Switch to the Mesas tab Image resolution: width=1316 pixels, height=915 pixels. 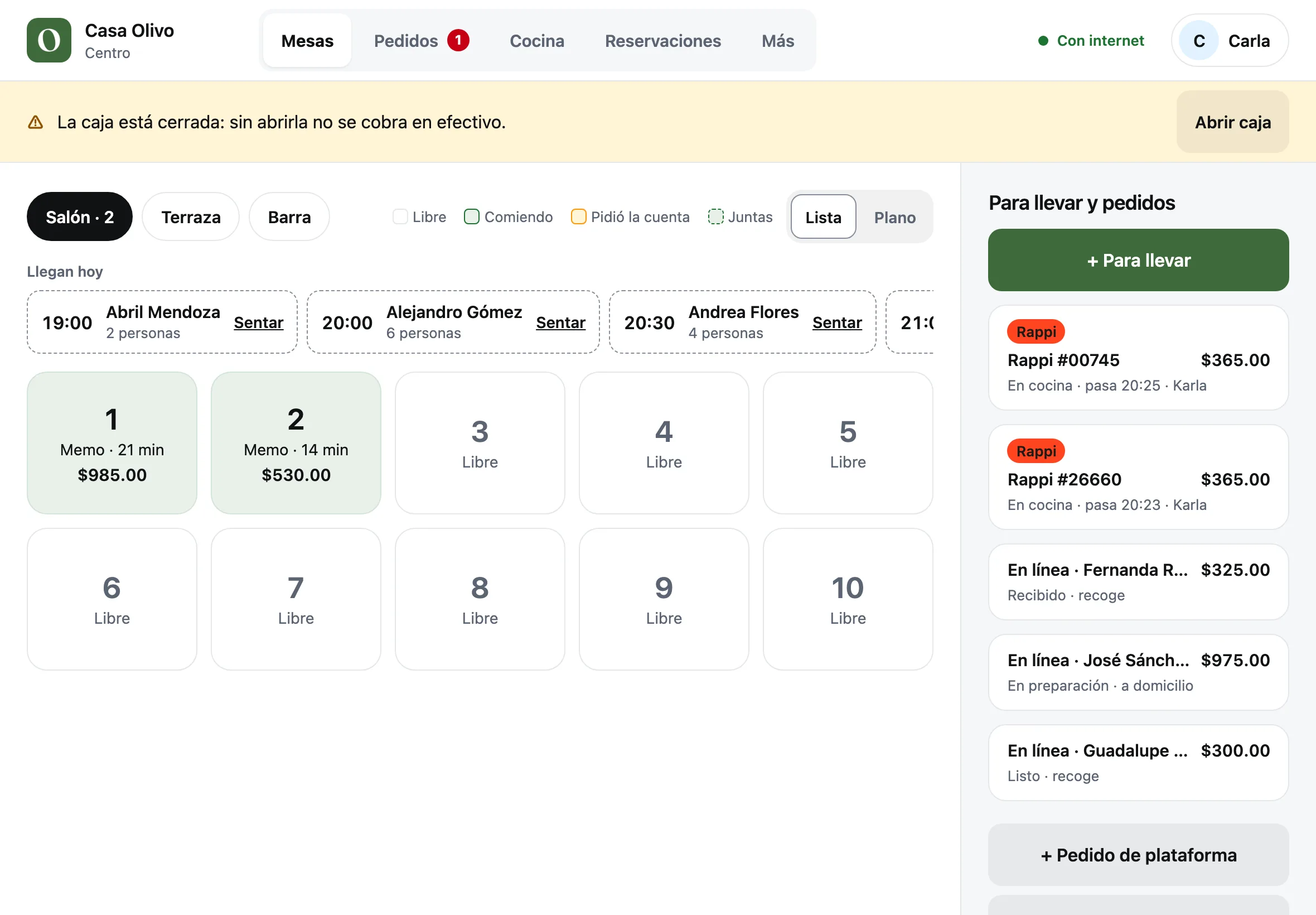coord(307,41)
